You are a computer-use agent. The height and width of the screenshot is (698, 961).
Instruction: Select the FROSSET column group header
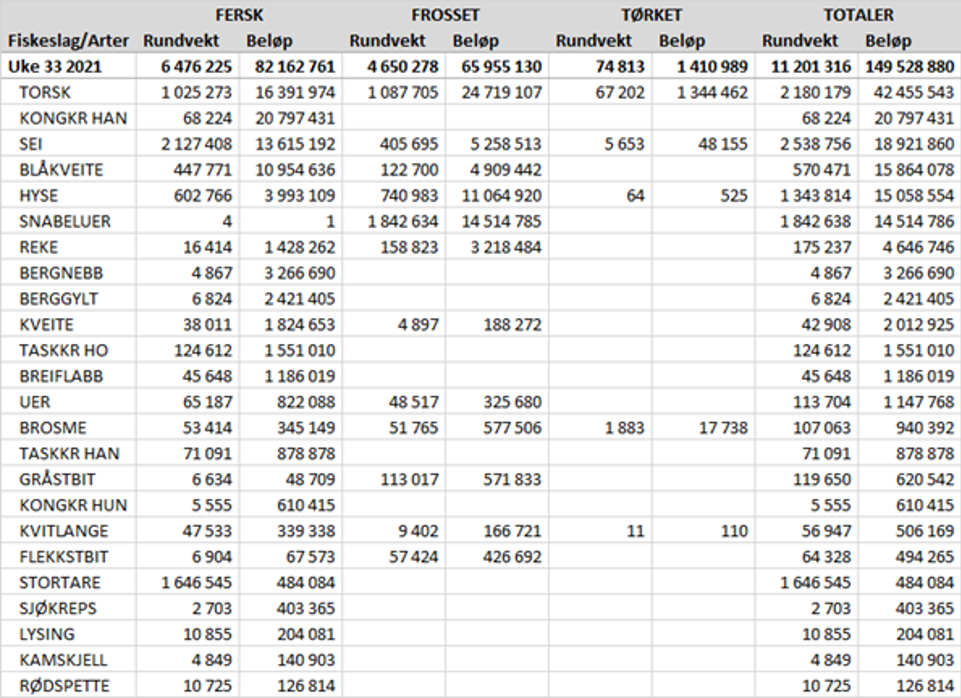click(x=445, y=15)
